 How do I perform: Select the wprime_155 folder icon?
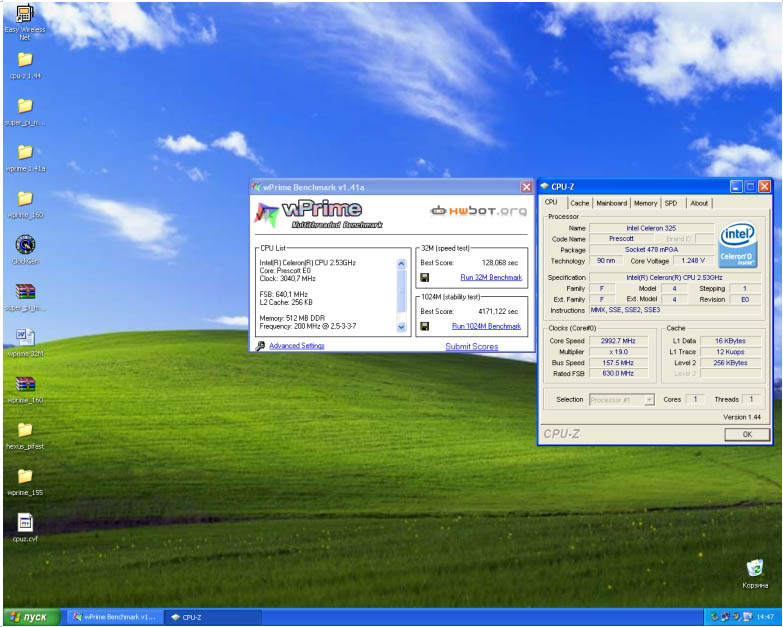pos(25,482)
